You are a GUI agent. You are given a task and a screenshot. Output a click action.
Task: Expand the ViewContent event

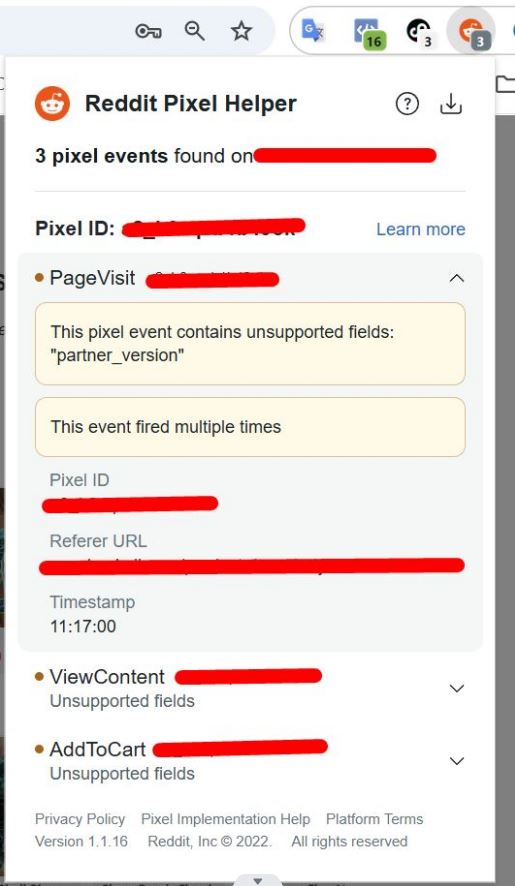(x=456, y=688)
